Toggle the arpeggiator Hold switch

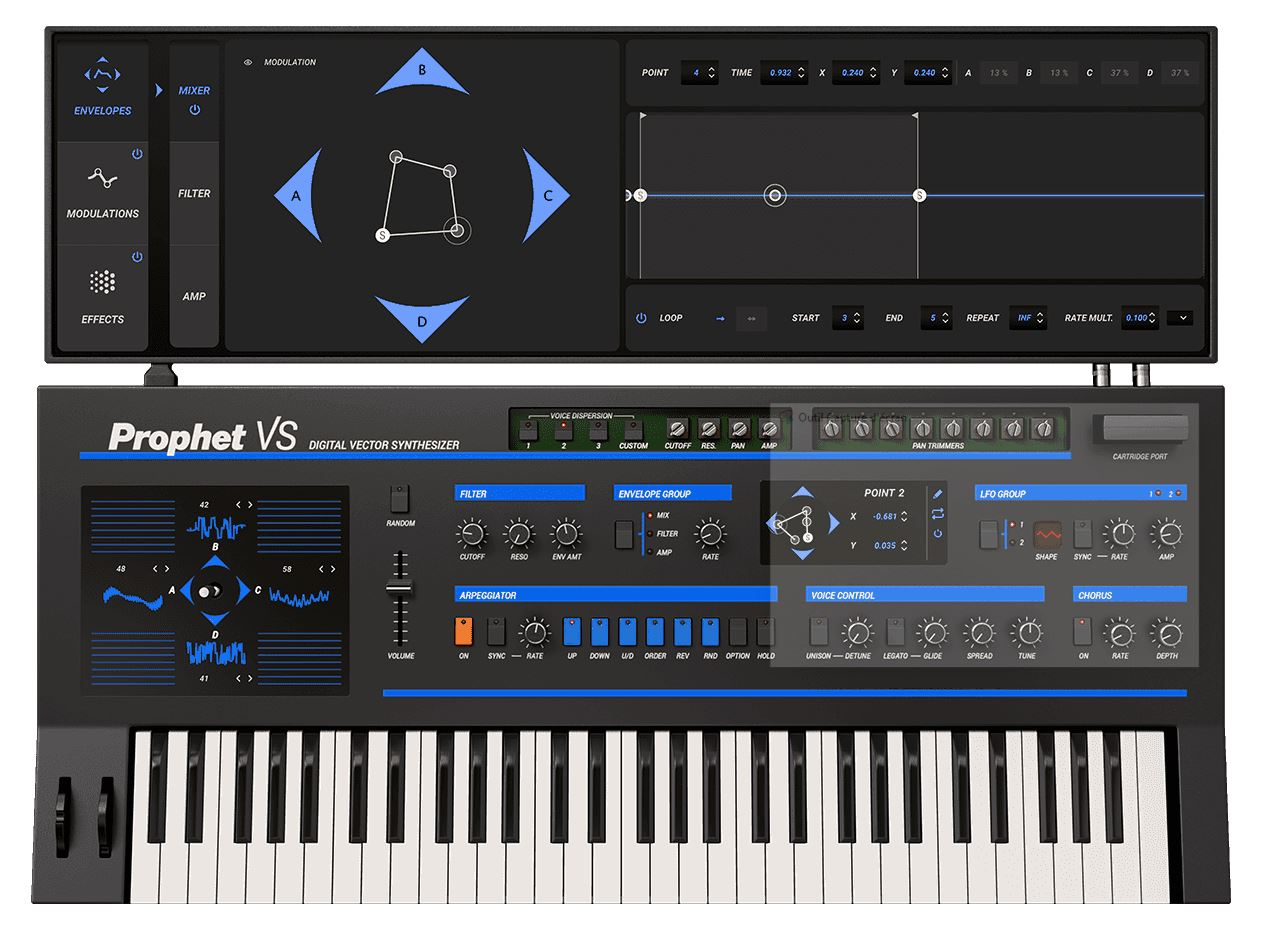[766, 632]
